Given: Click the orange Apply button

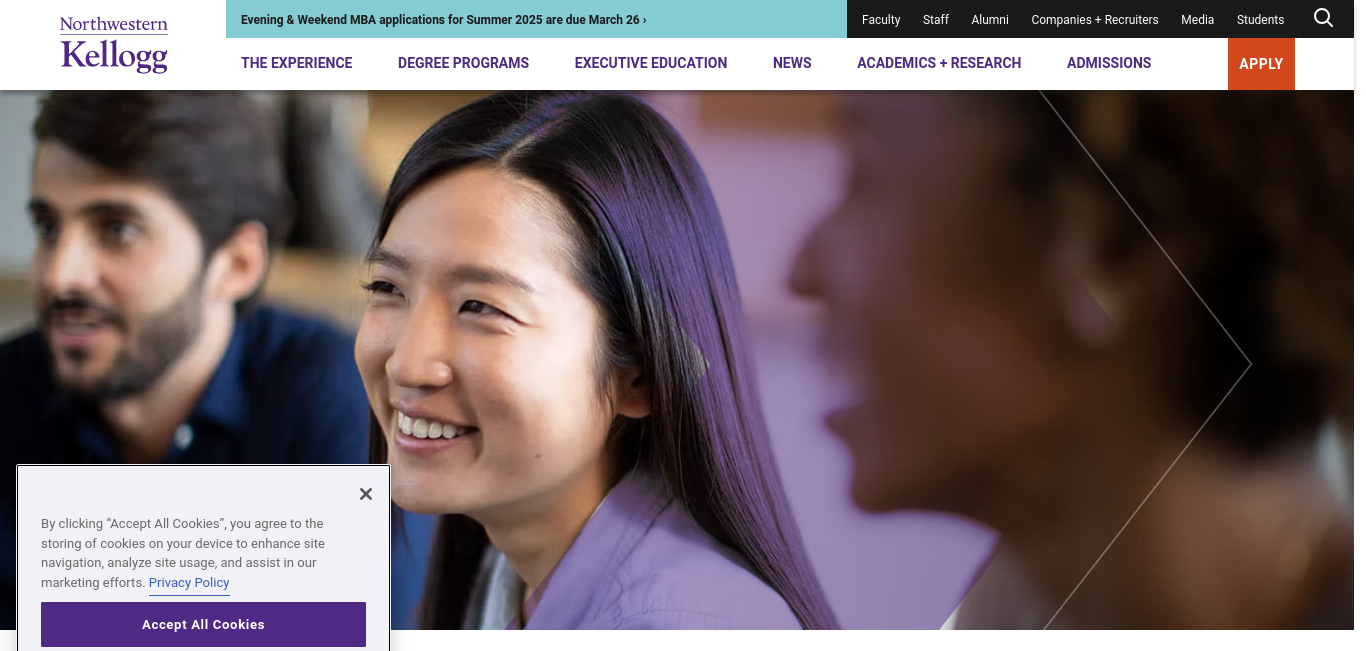Looking at the screenshot, I should click(x=1261, y=64).
